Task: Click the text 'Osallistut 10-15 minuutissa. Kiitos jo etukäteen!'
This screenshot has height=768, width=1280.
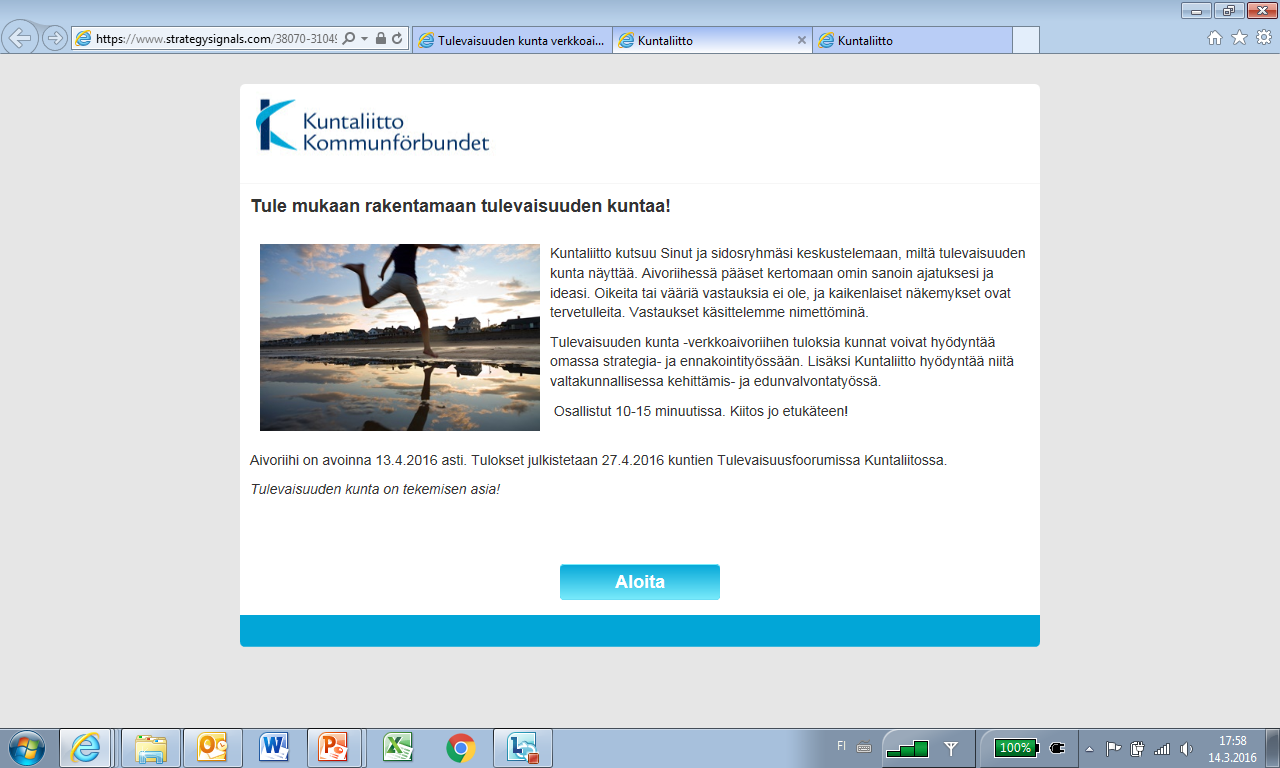Action: (701, 411)
